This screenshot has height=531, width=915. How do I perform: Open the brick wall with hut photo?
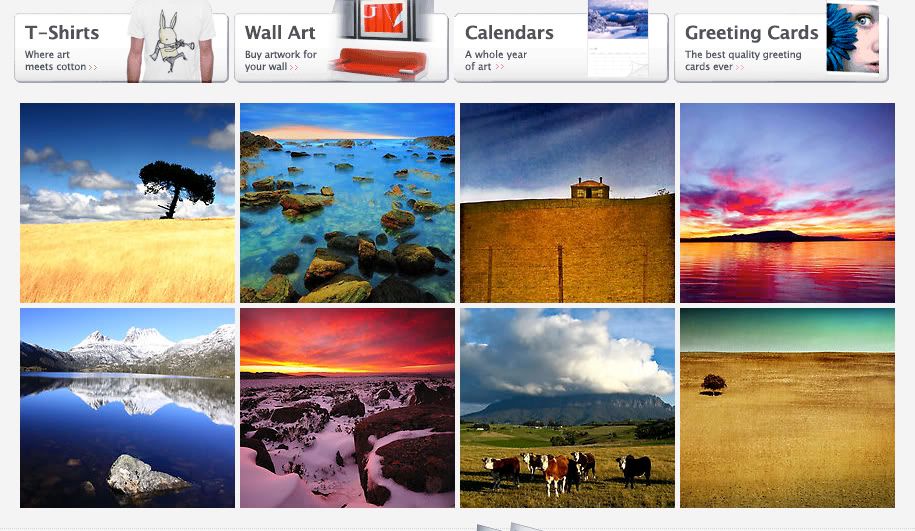click(x=567, y=203)
